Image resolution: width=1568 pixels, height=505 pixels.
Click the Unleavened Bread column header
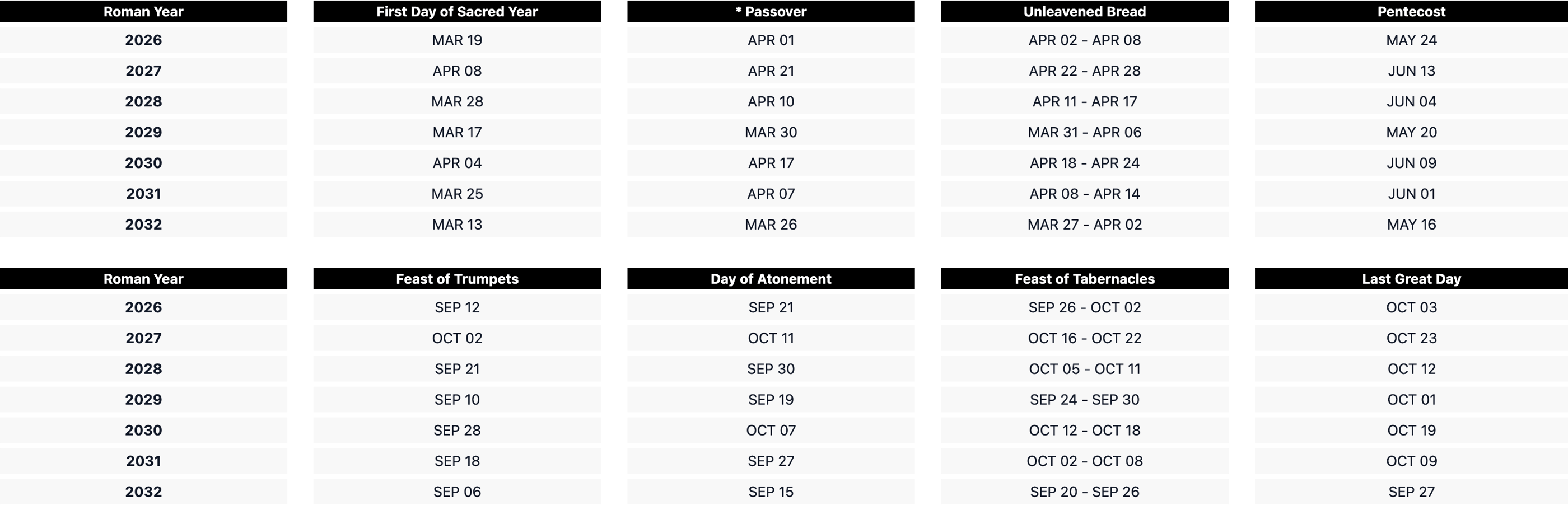tap(1084, 12)
